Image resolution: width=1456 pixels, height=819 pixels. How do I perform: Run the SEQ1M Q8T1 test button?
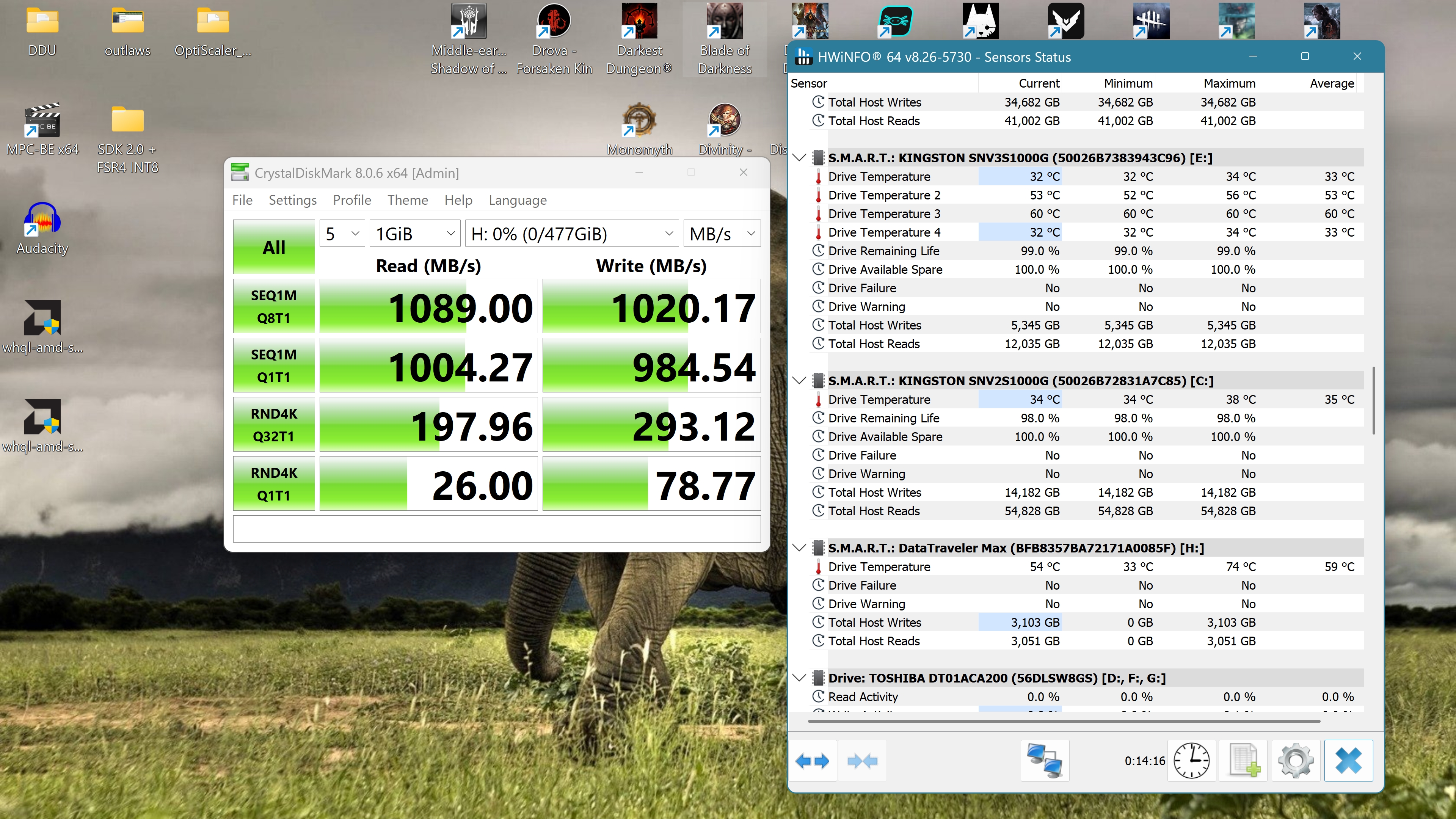pyautogui.click(x=273, y=306)
